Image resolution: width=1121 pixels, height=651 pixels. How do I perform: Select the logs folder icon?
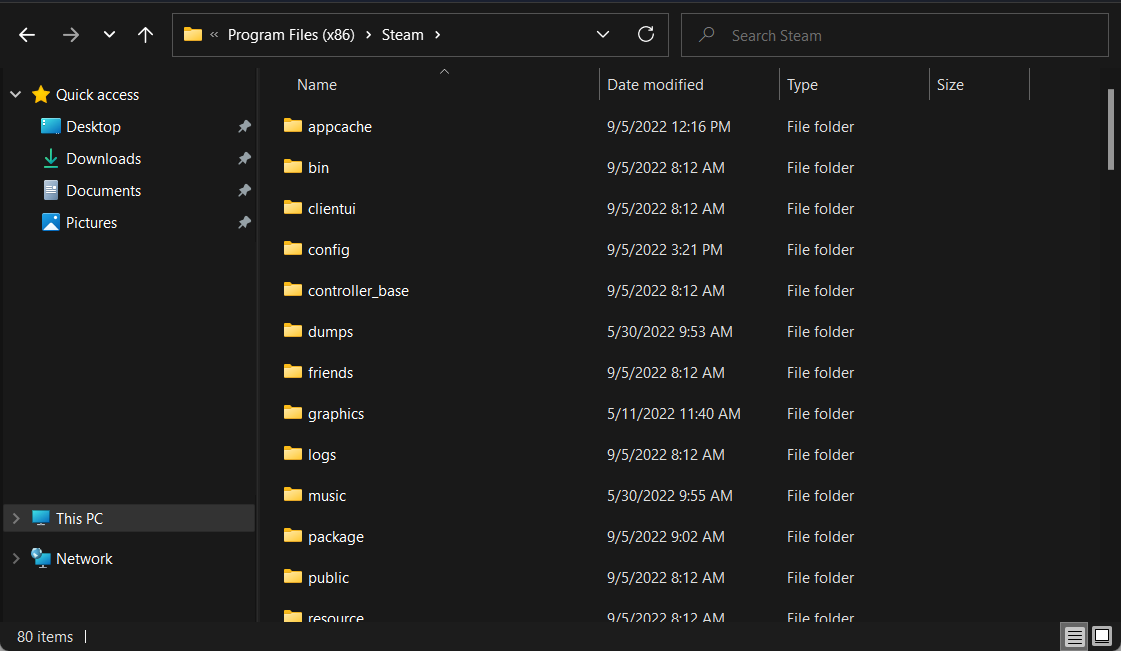(292, 454)
